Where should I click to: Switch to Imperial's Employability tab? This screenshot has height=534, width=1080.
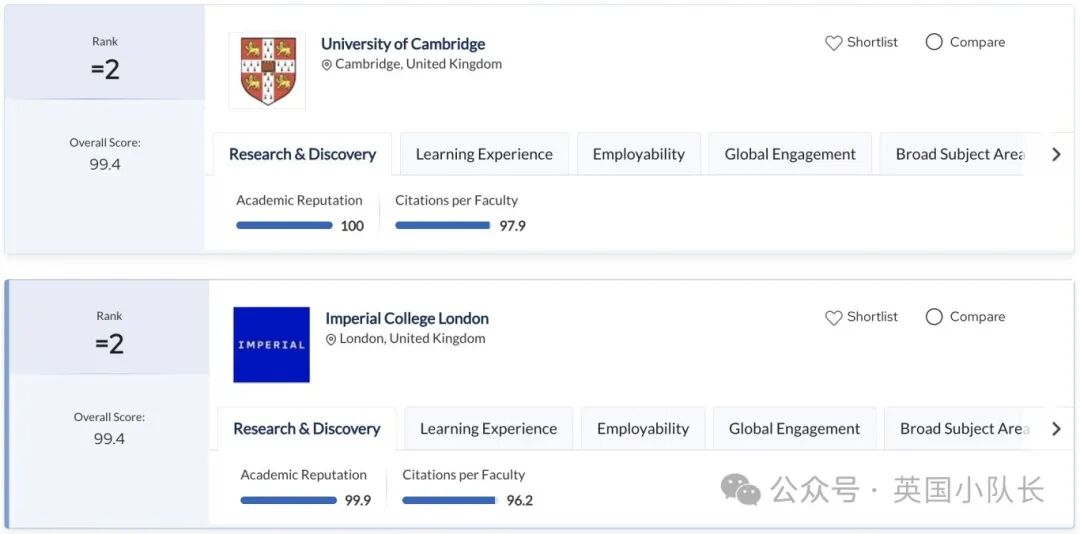click(x=643, y=429)
